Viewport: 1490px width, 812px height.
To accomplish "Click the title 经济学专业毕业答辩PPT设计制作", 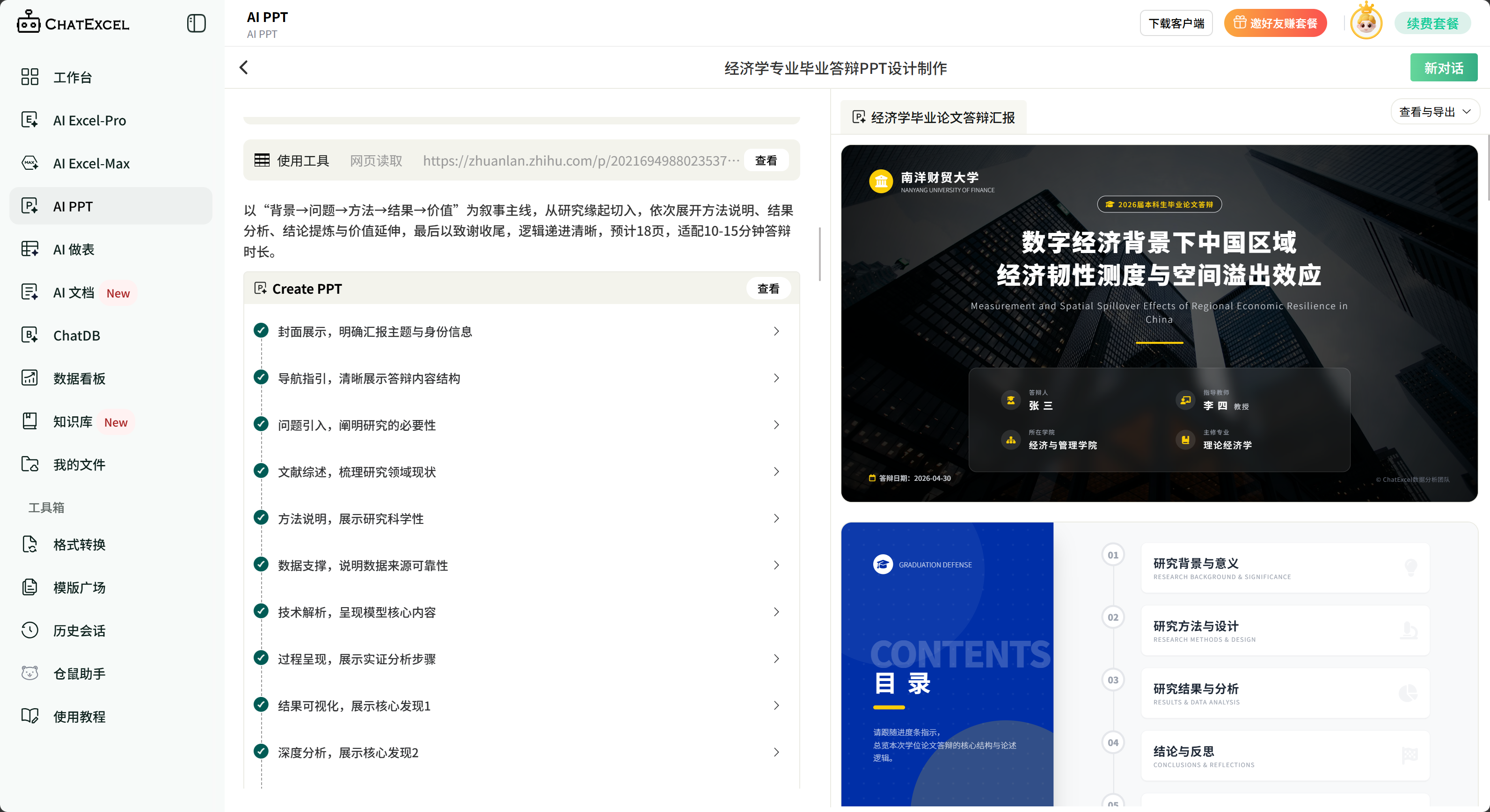I will [835, 68].
